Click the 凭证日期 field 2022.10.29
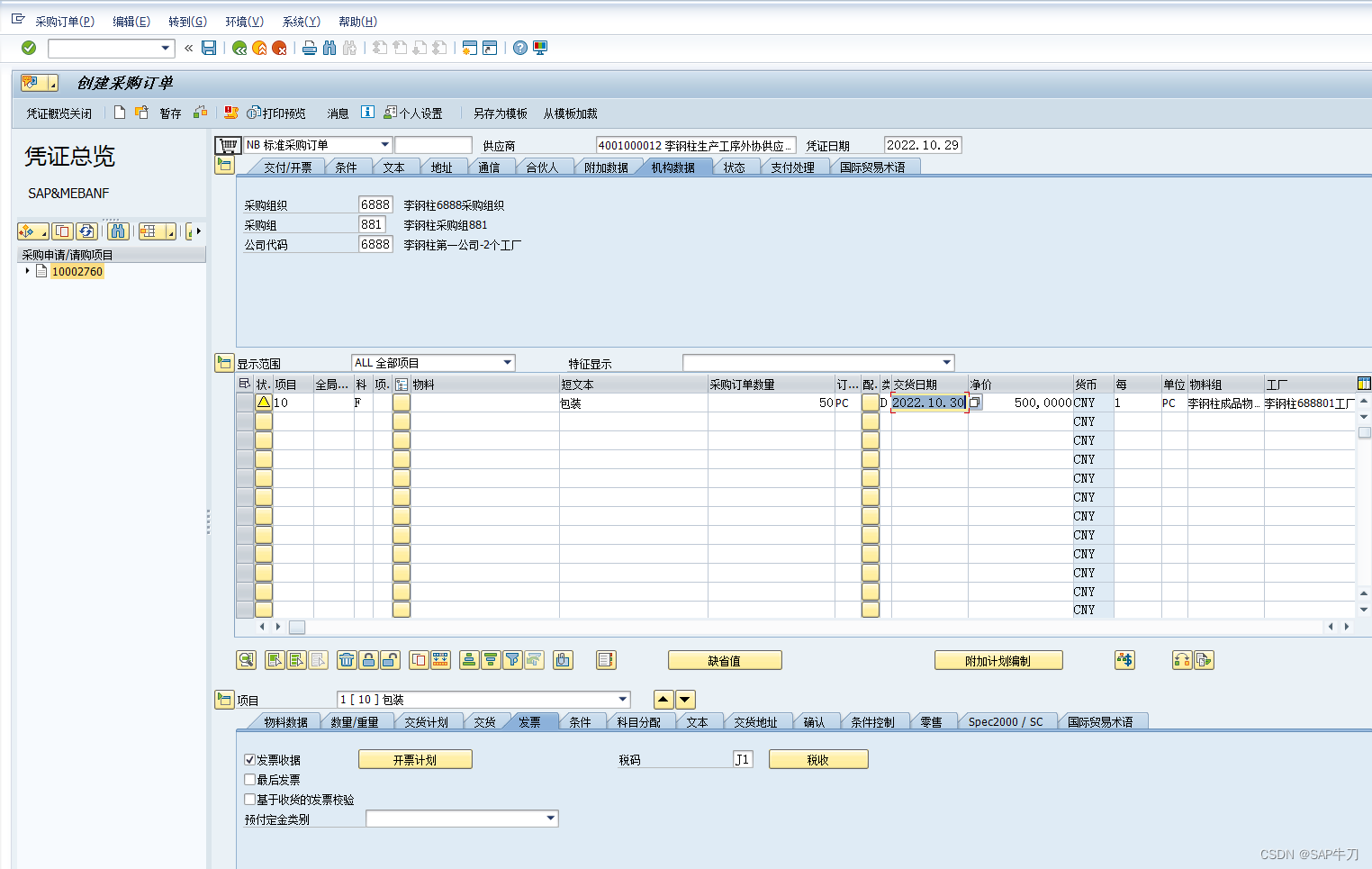Screen dimensions: 1372x869 tap(923, 145)
